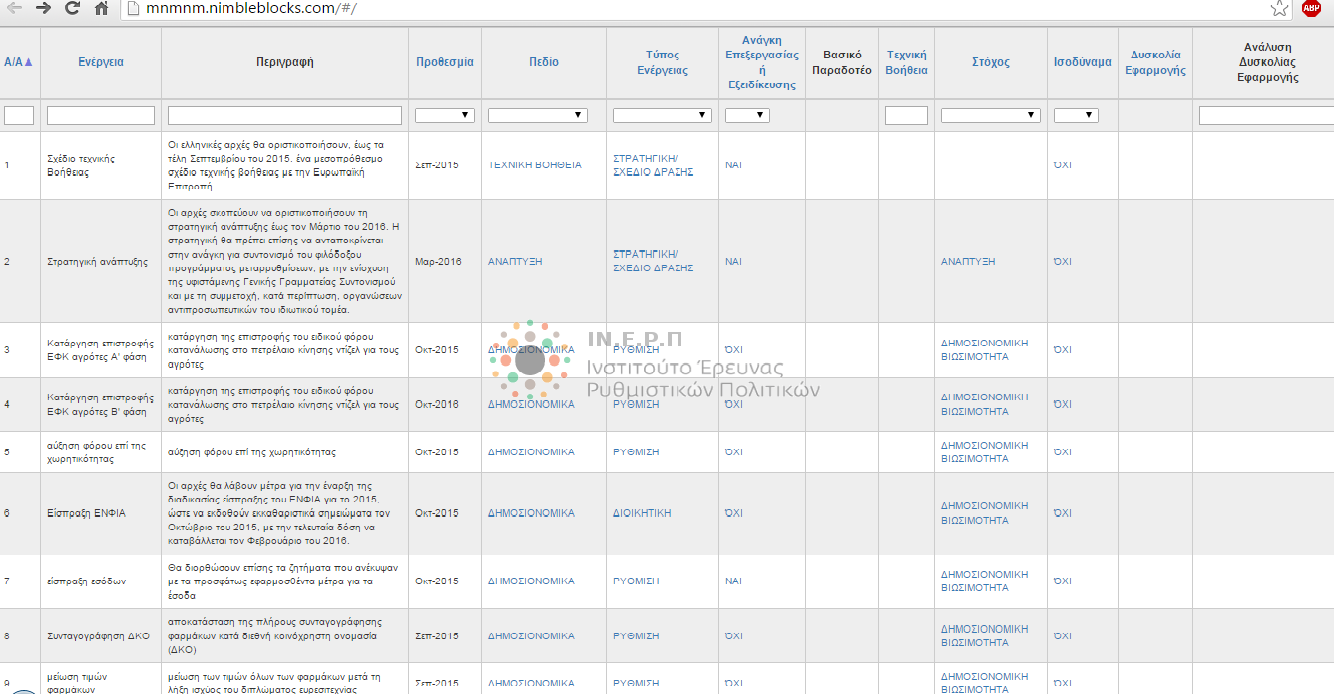Focus the Περιγραφή filter text box
The width and height of the screenshot is (1334, 694).
pos(285,115)
